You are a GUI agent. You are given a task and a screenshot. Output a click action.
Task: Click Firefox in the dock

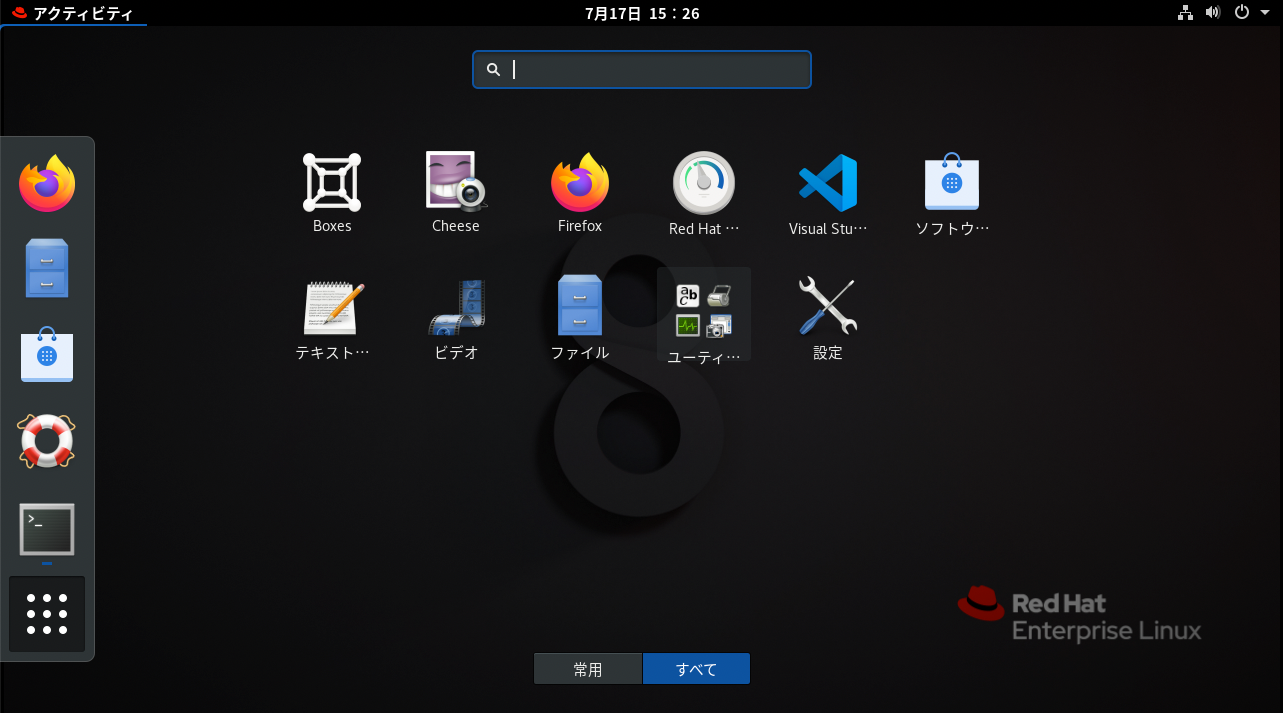(x=47, y=184)
